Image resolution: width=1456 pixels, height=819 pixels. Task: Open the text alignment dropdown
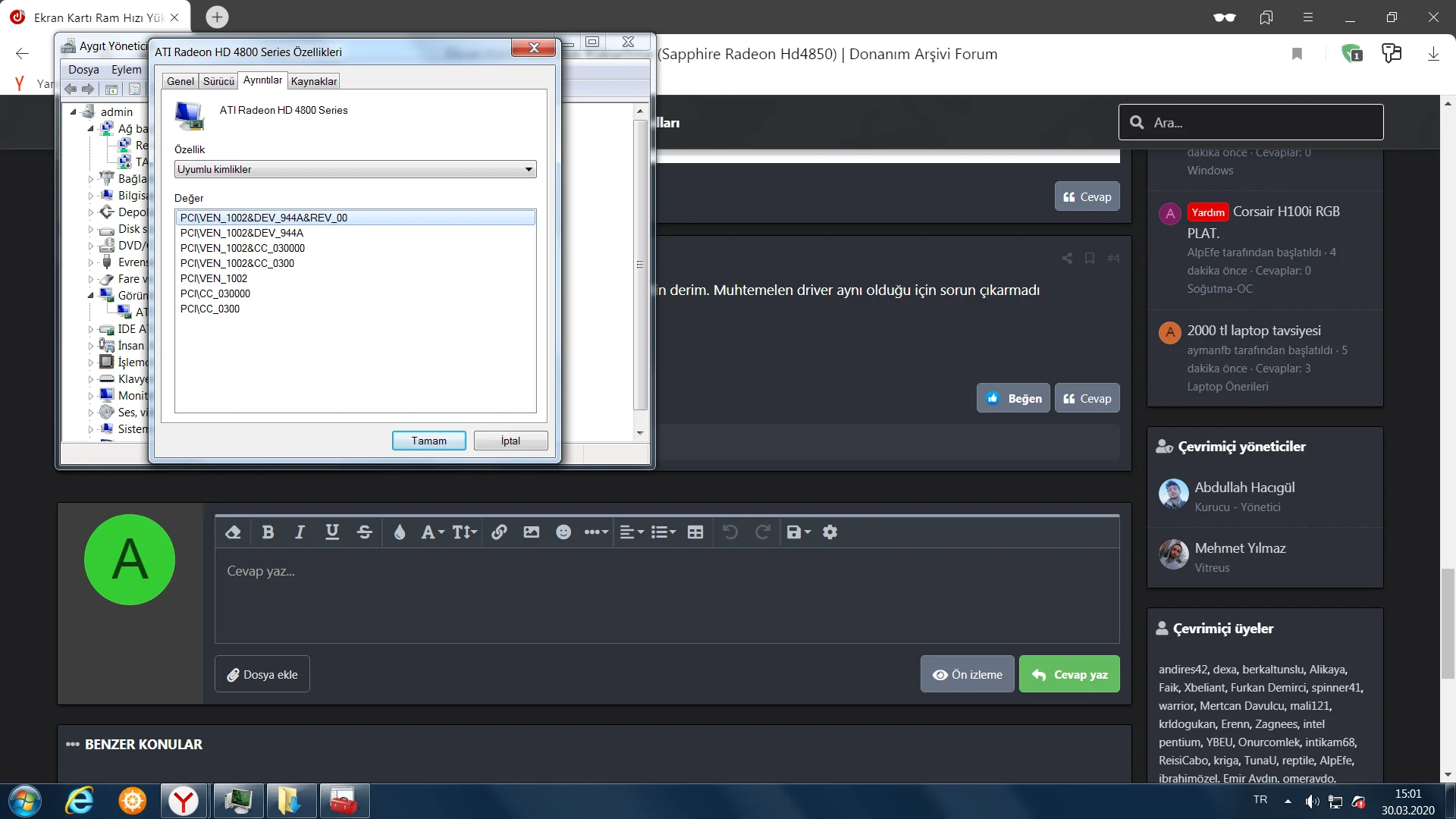(631, 532)
